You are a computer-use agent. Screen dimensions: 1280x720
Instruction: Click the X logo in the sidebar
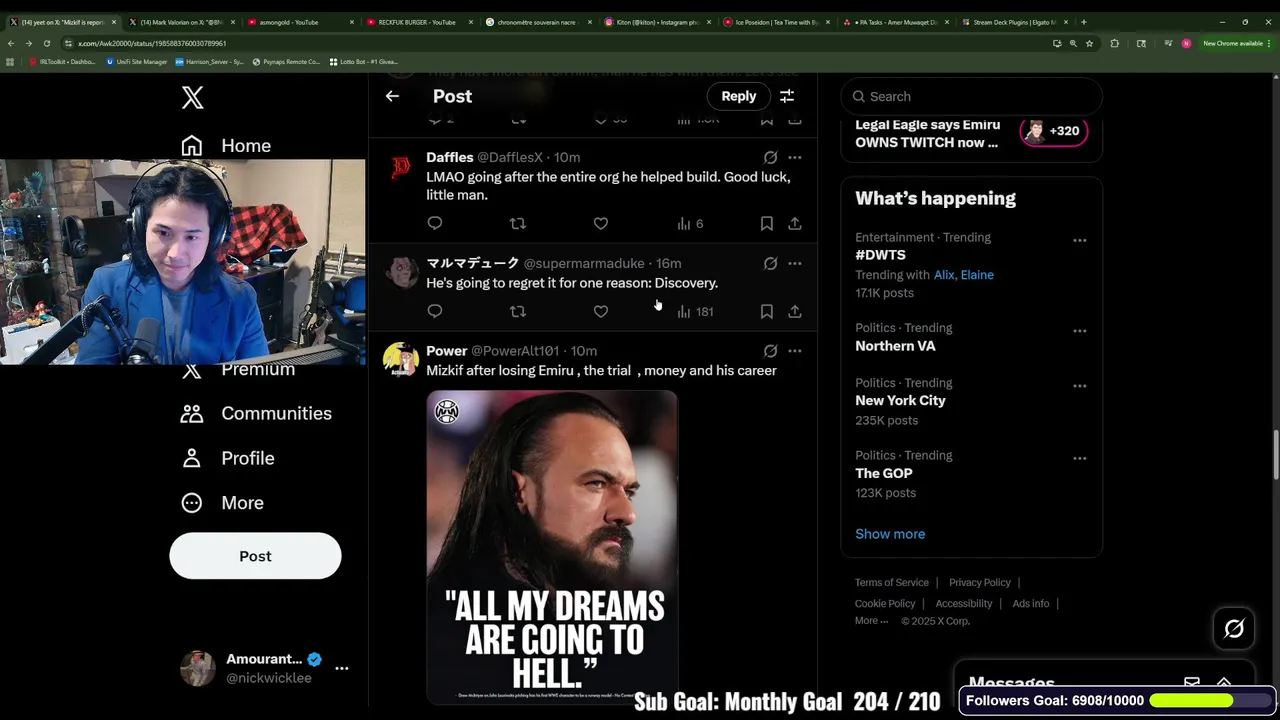(192, 97)
